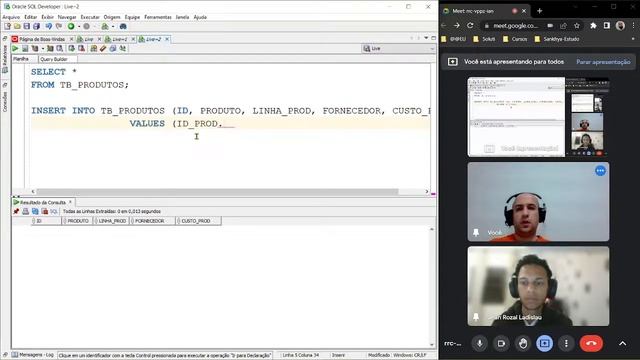The height and width of the screenshot is (360, 640).
Task: Close the Página de Boas-Vindas tab
Action: click(x=71, y=39)
